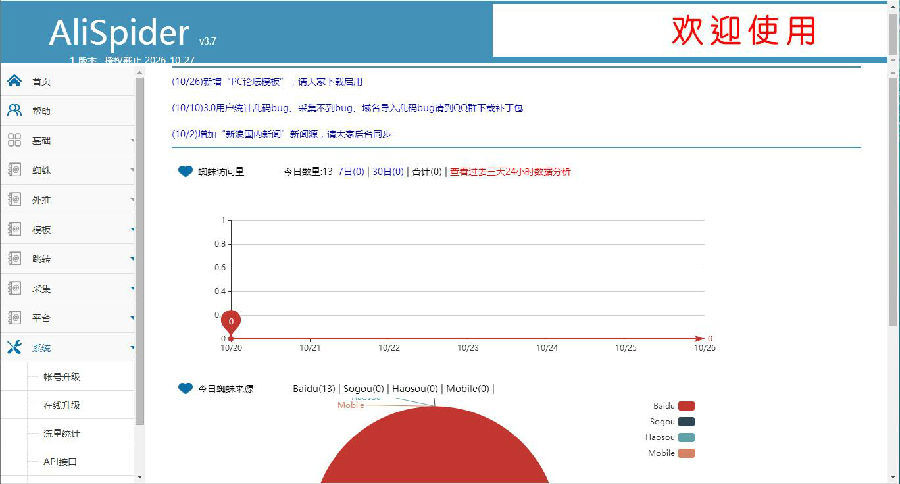Click the notebook icon in sidebar row below grid icon
Viewport: 900px width, 484px height.
click(14, 170)
